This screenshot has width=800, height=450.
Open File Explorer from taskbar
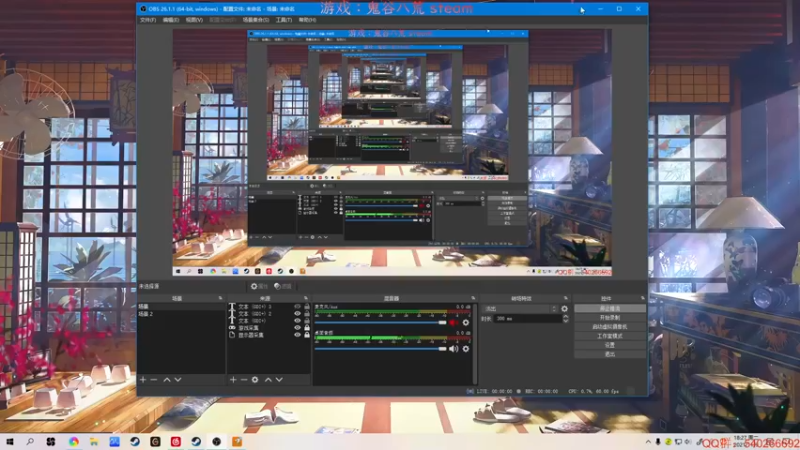[x=94, y=441]
